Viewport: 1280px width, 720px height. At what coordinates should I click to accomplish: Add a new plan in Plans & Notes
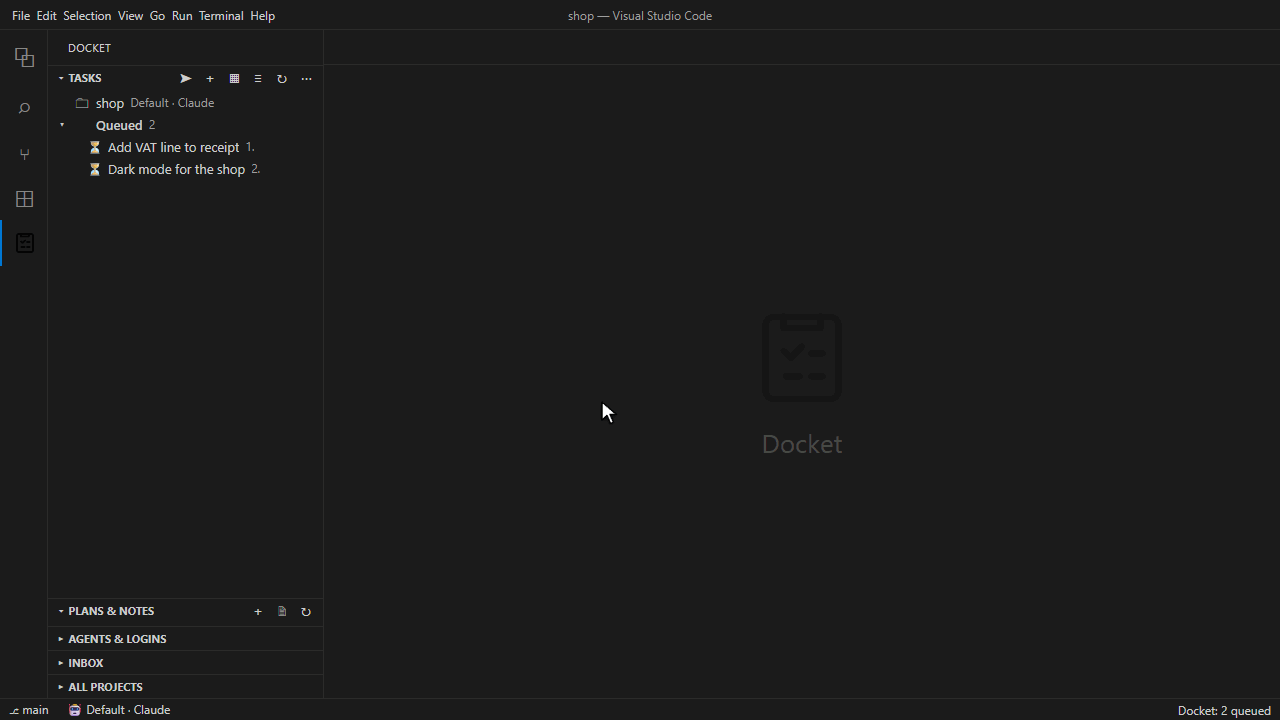pyautogui.click(x=258, y=611)
